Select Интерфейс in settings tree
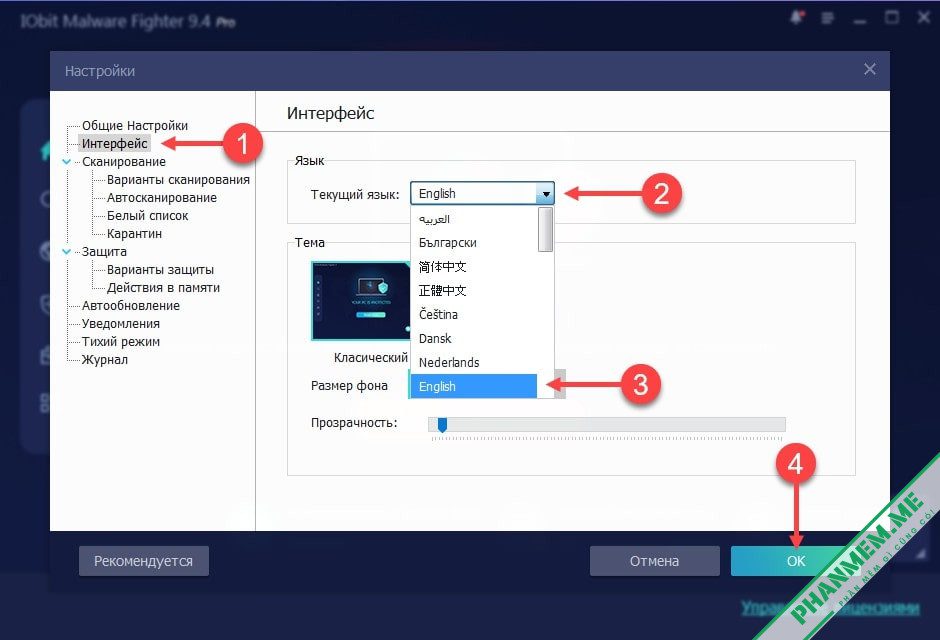 coord(115,144)
